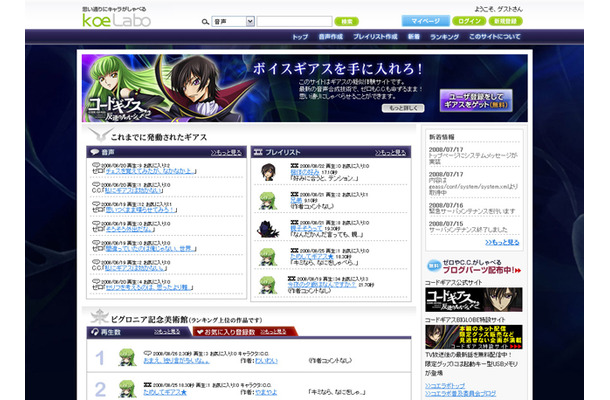Click speech bubble icon above チェスを覚えてみたが
This screenshot has width=610, height=400.
[96, 165]
